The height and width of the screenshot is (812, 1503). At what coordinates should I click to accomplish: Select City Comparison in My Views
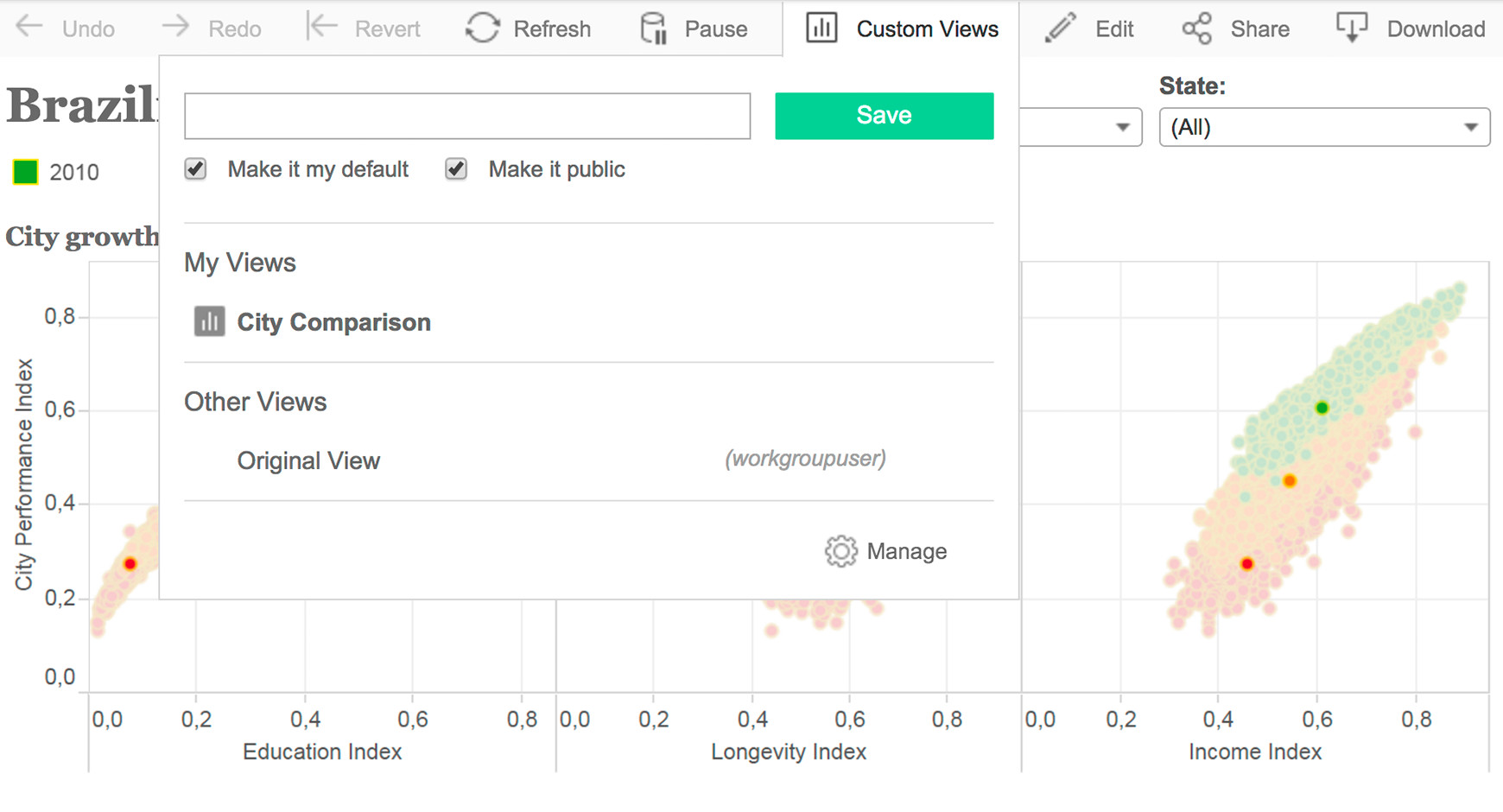(333, 322)
